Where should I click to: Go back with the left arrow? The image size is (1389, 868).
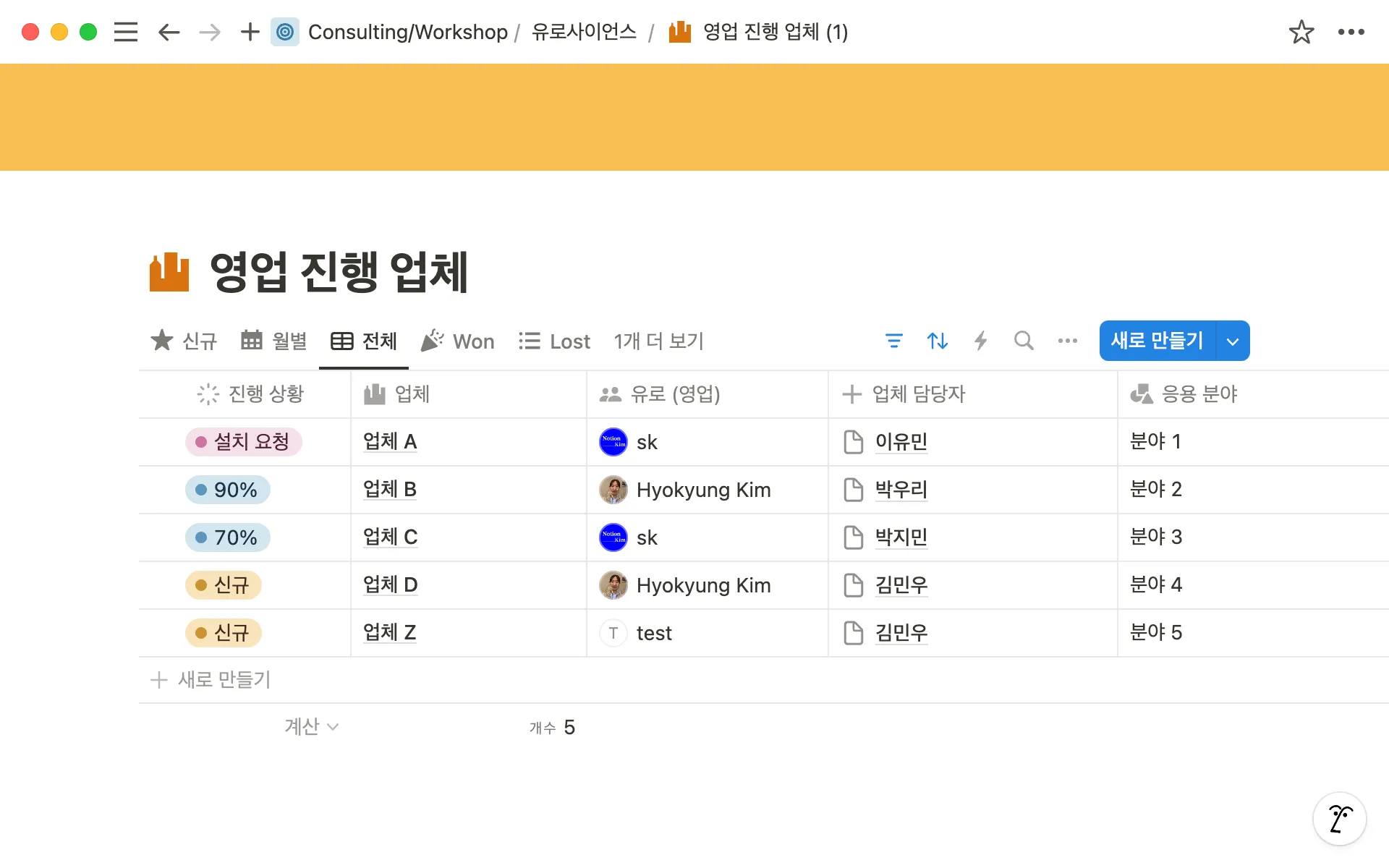169,32
